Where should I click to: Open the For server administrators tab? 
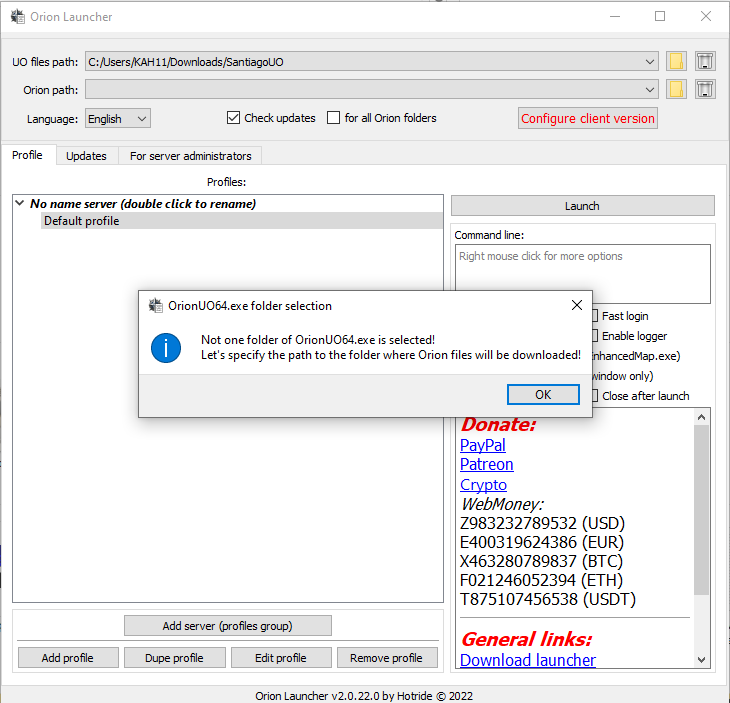190,156
